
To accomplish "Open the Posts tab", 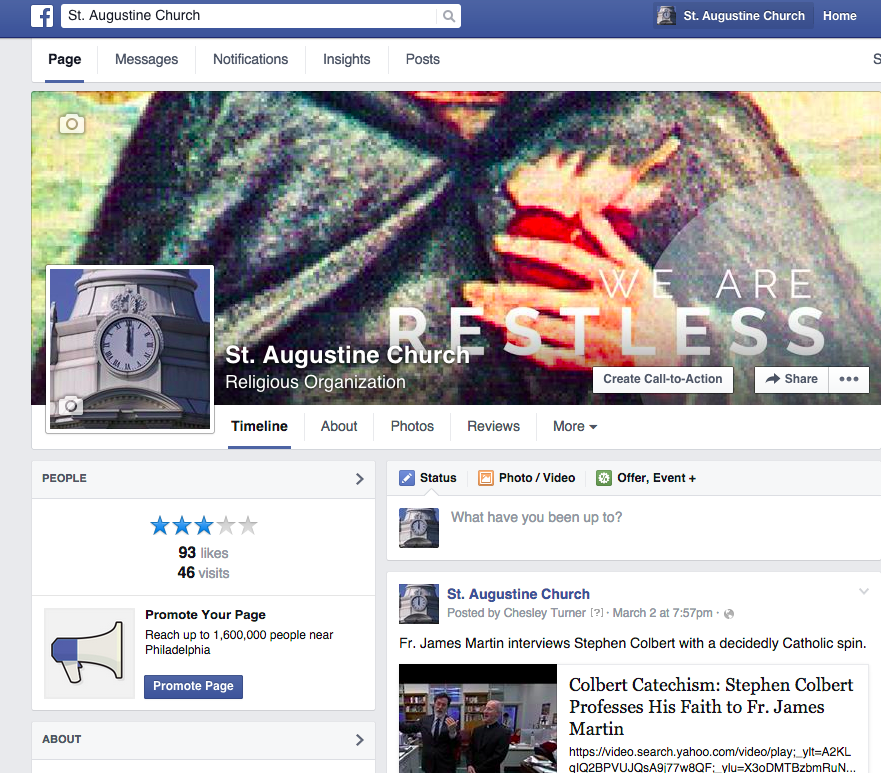I will pos(423,60).
